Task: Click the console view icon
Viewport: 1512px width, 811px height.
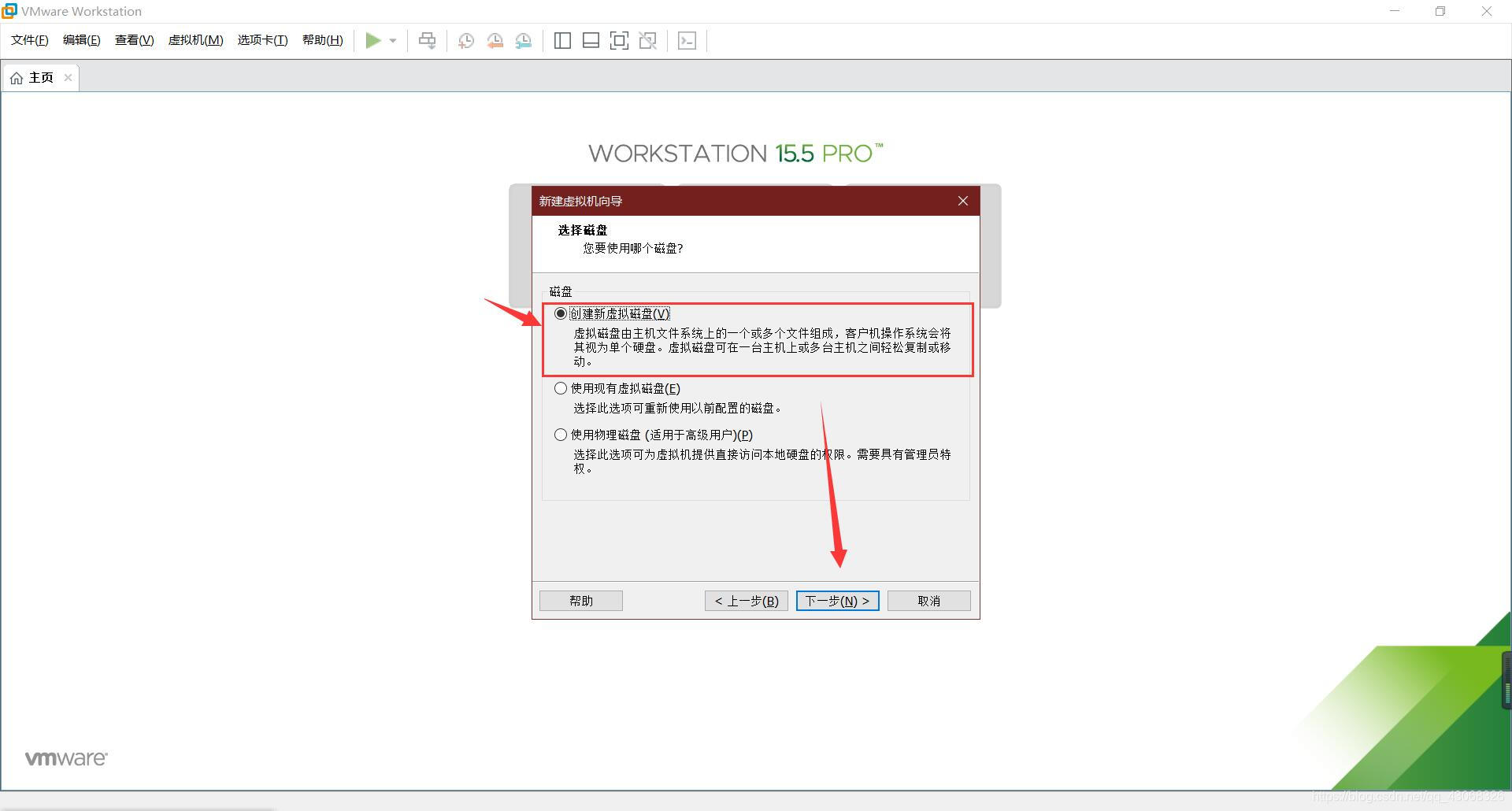Action: tap(687, 41)
